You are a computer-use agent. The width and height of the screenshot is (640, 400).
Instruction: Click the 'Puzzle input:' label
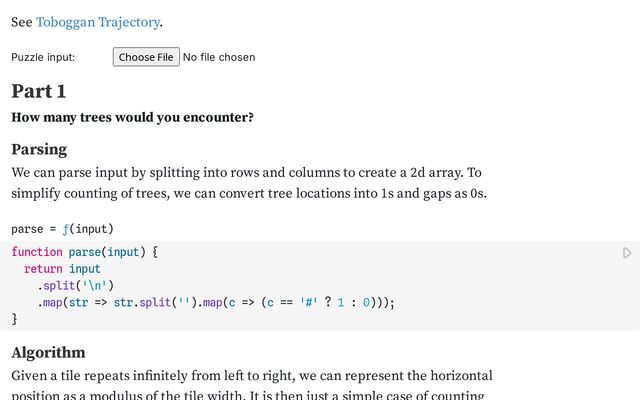[x=43, y=57]
